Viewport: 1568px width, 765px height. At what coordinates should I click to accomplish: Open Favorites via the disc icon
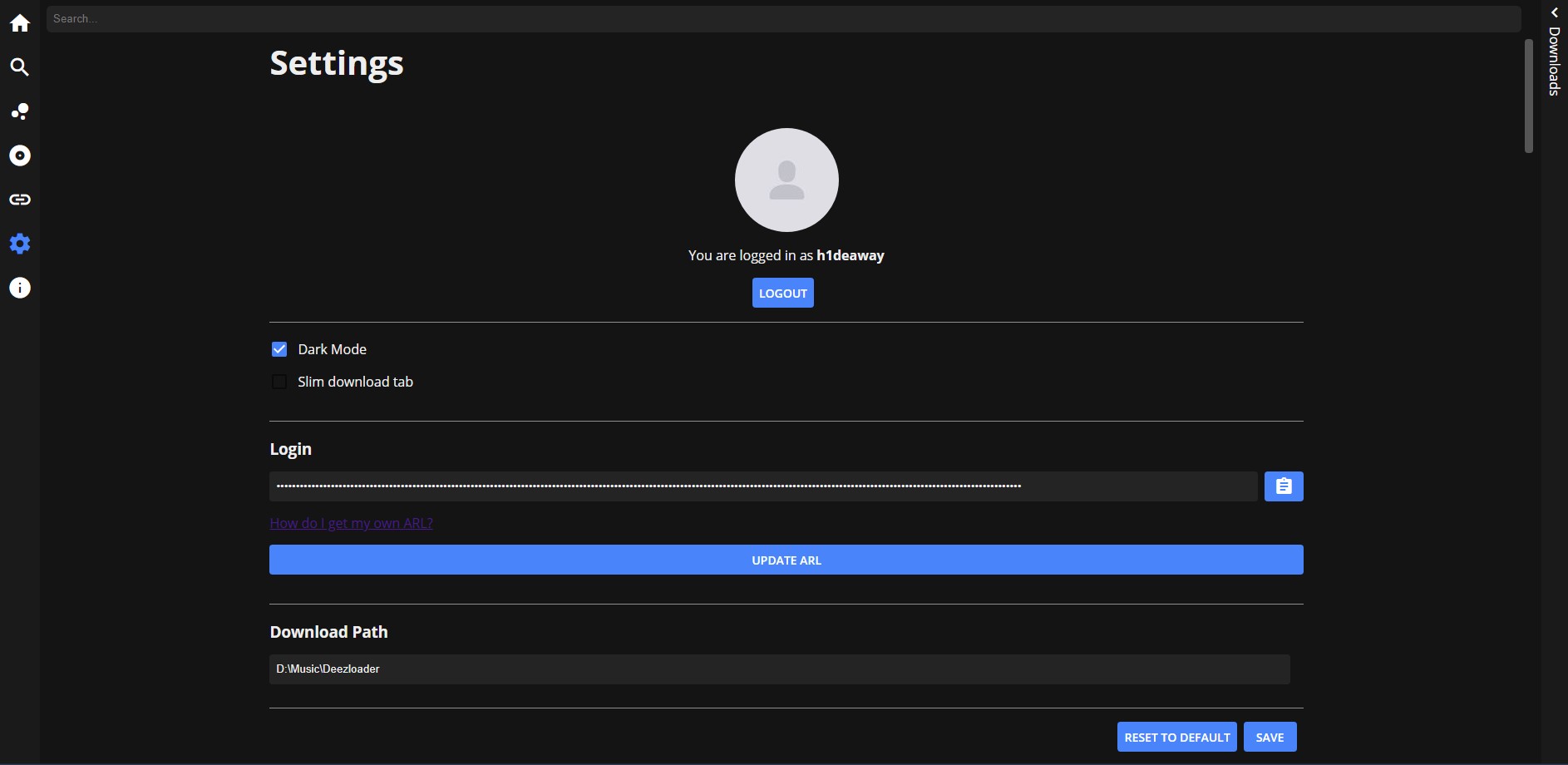[20, 155]
